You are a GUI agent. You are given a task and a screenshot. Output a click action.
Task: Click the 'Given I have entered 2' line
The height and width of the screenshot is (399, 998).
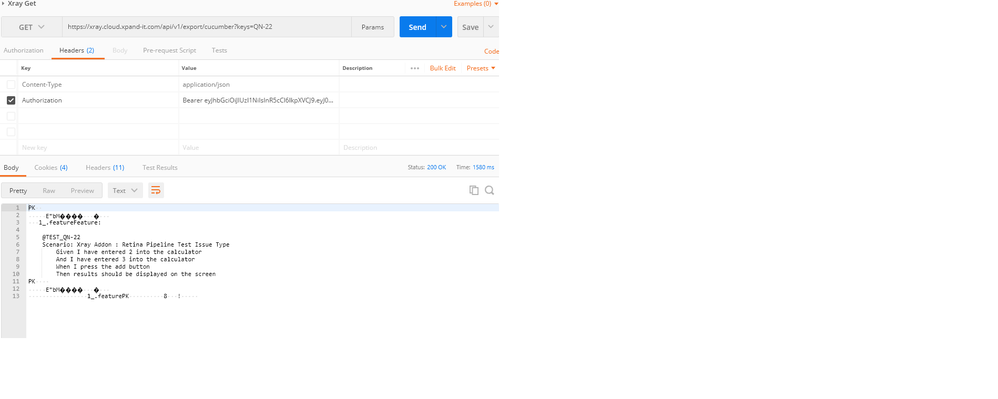coord(129,252)
